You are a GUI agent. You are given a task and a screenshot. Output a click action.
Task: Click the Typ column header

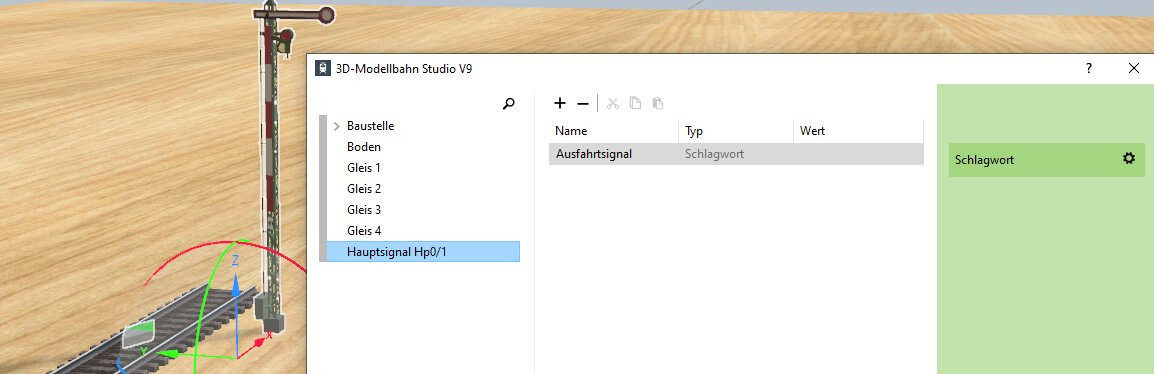pos(736,131)
